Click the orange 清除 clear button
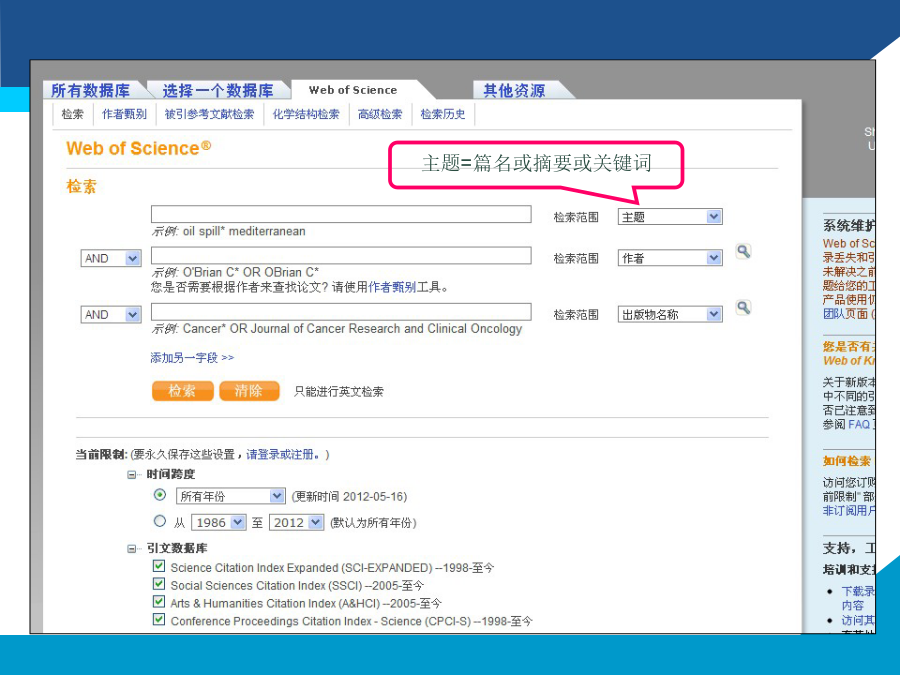The height and width of the screenshot is (675, 900). 249,391
